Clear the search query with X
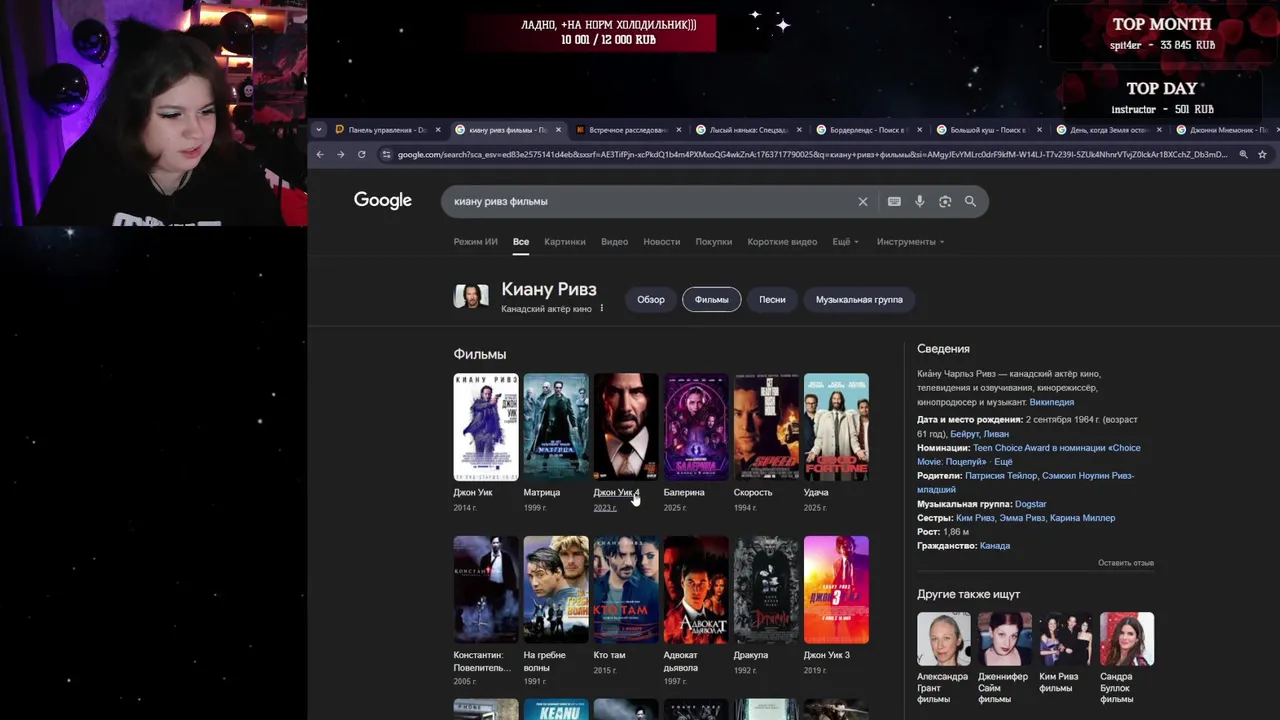 tap(863, 201)
